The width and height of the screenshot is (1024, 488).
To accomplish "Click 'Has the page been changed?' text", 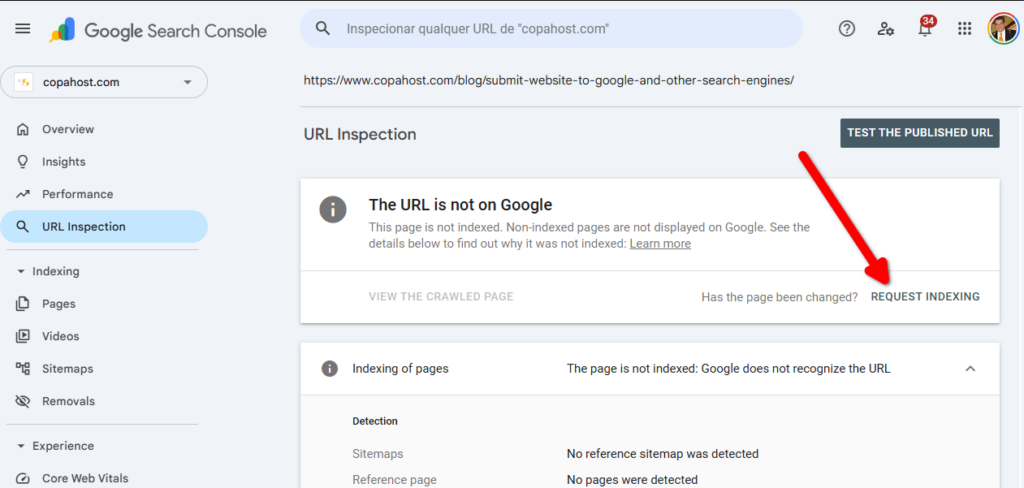I will [780, 297].
